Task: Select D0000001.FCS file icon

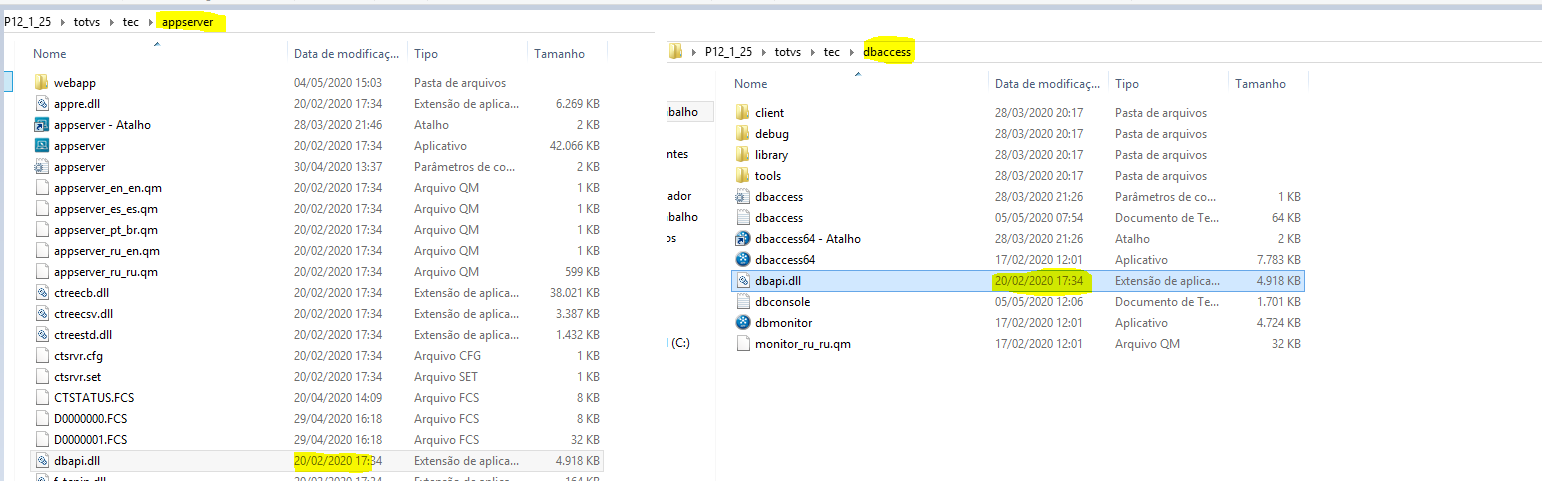Action: coord(42,440)
